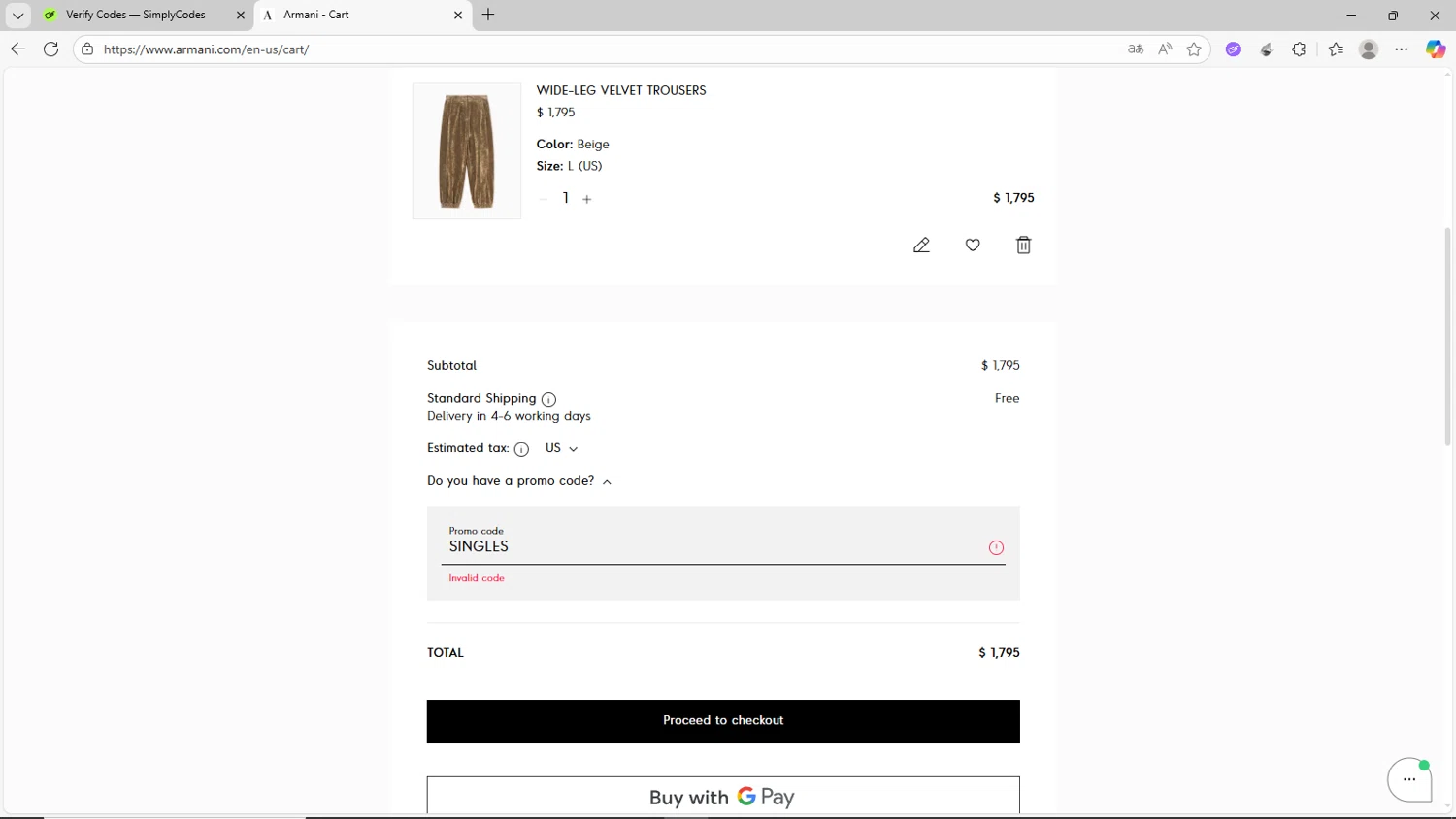The image size is (1456, 819).
Task: Open Estimated tax info icon
Action: point(521,449)
